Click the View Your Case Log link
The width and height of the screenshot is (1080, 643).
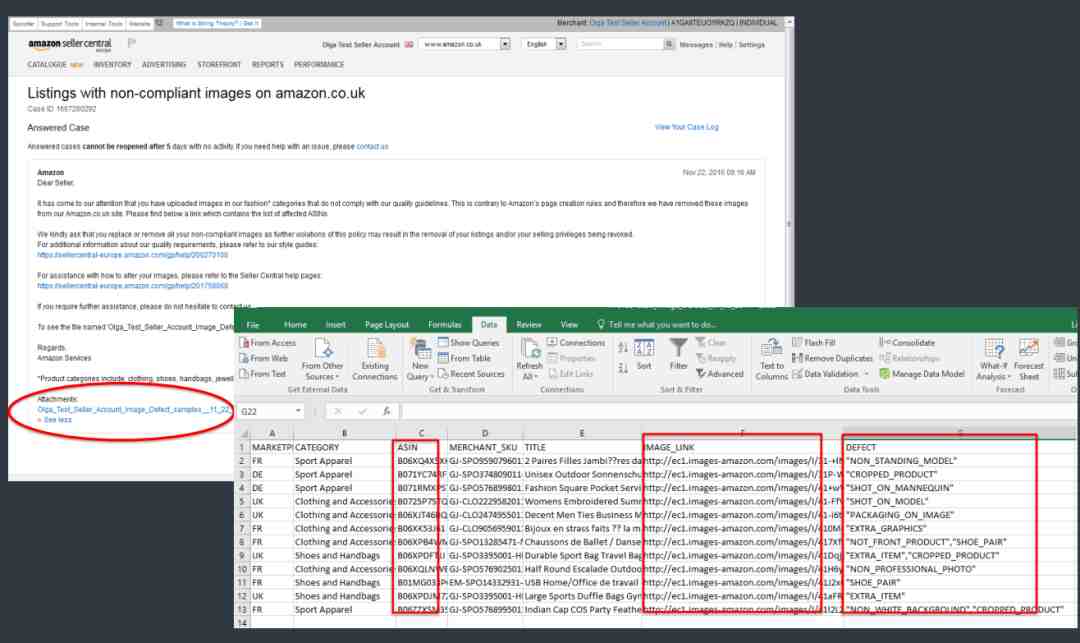click(686, 127)
